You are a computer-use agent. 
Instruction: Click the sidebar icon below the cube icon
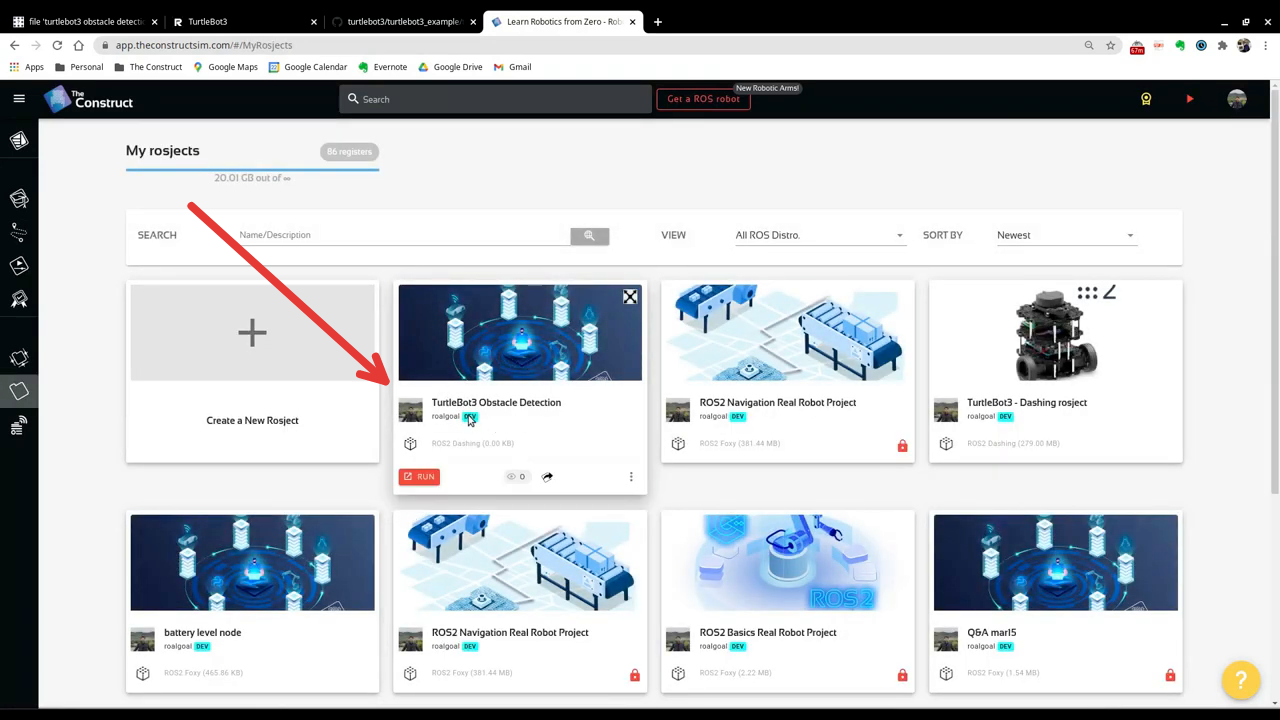point(19,199)
